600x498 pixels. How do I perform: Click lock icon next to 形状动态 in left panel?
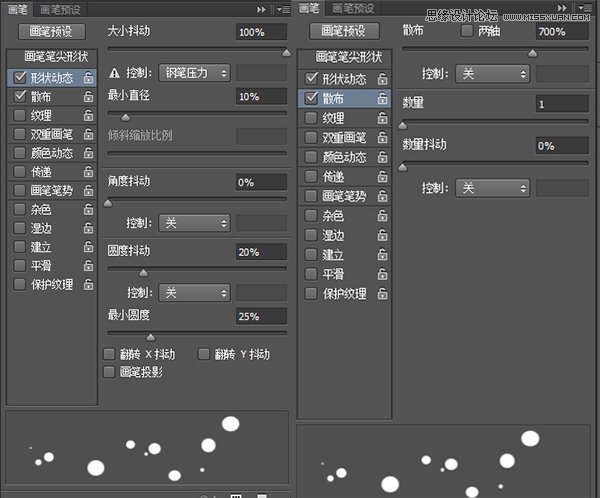point(88,78)
